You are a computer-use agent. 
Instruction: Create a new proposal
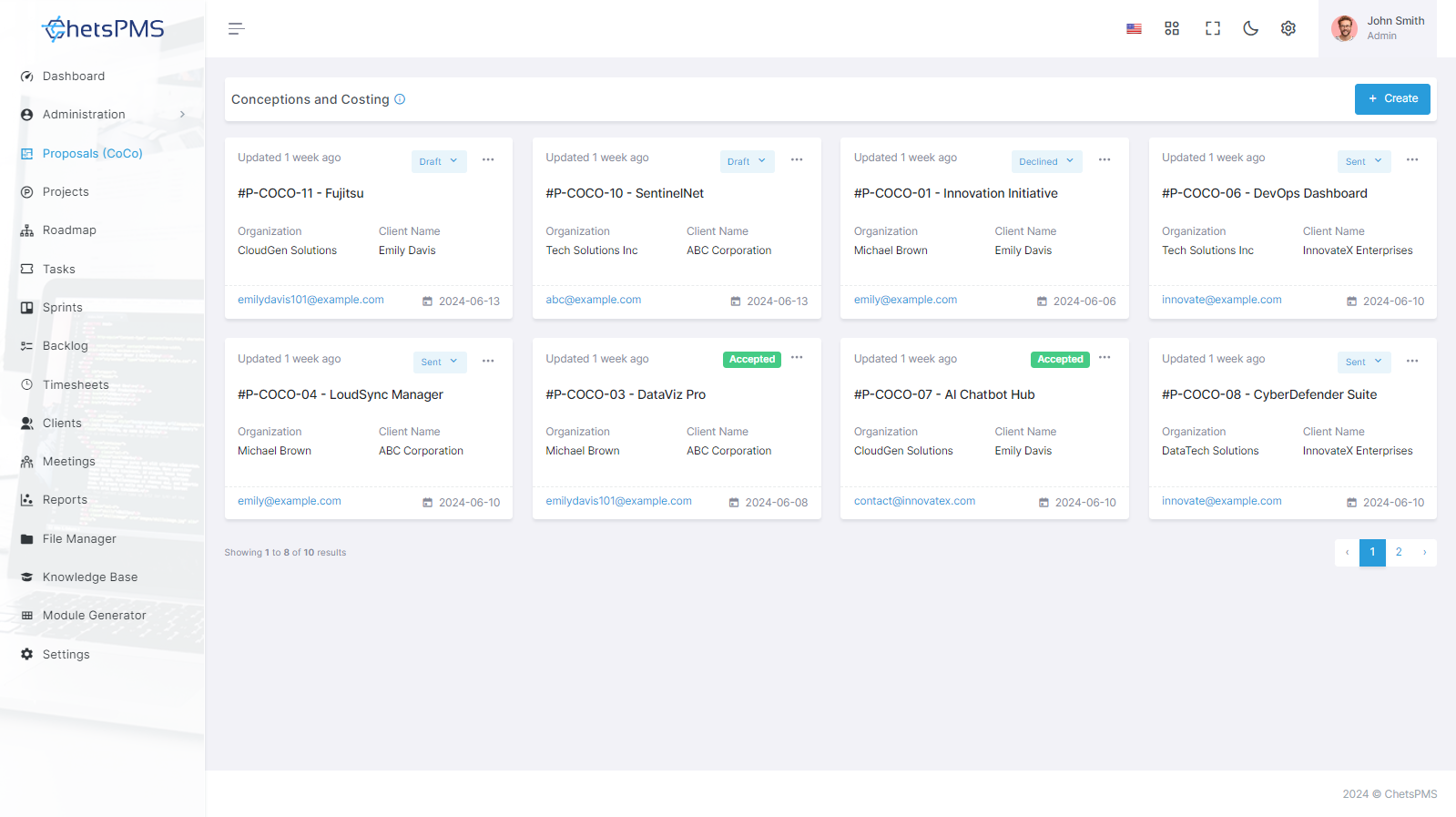1392,99
